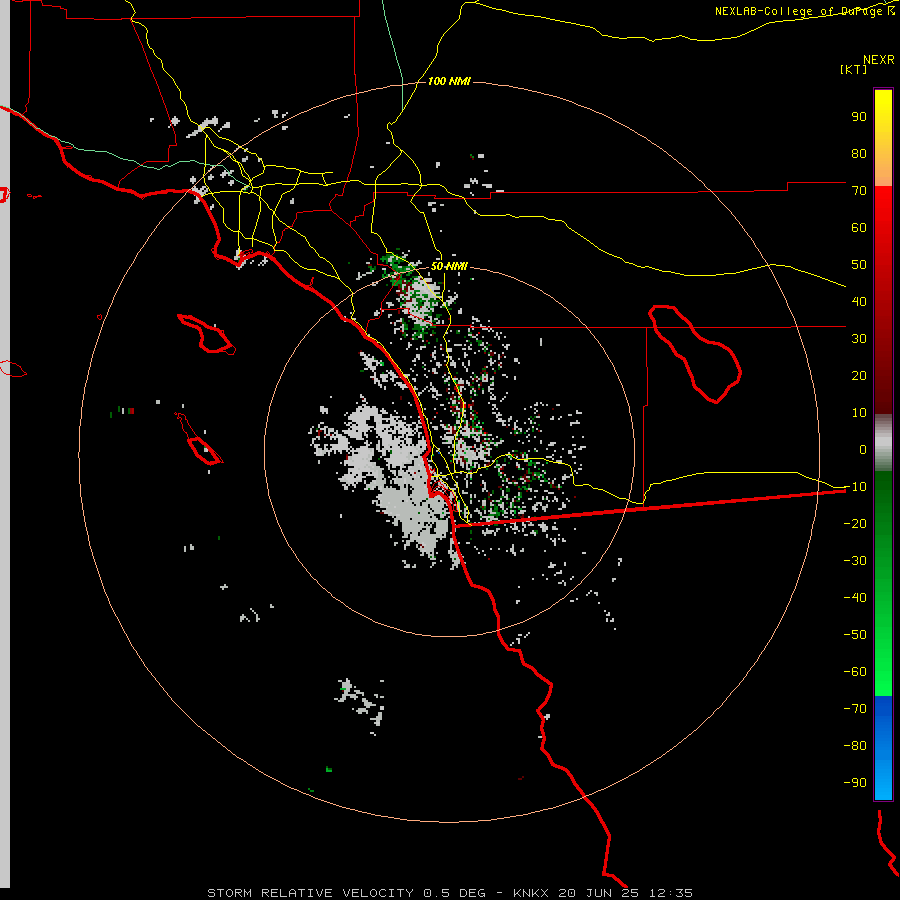Image resolution: width=900 pixels, height=900 pixels.
Task: Click the "NEXR" label above the scale
Action: (879, 60)
